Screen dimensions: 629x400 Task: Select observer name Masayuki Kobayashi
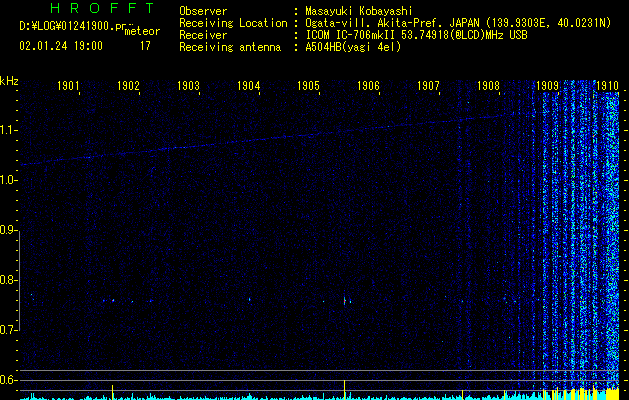click(x=359, y=11)
